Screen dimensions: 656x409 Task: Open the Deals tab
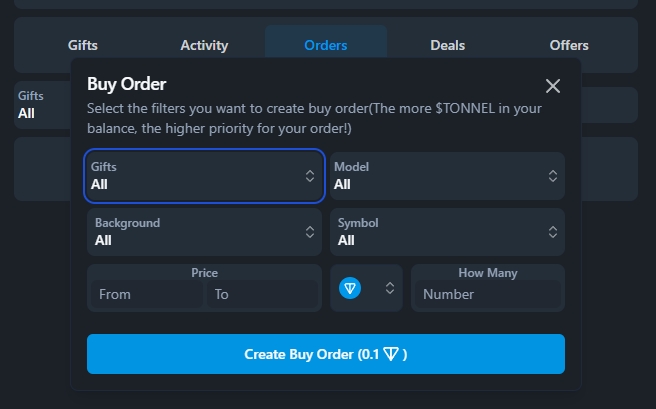(x=448, y=45)
